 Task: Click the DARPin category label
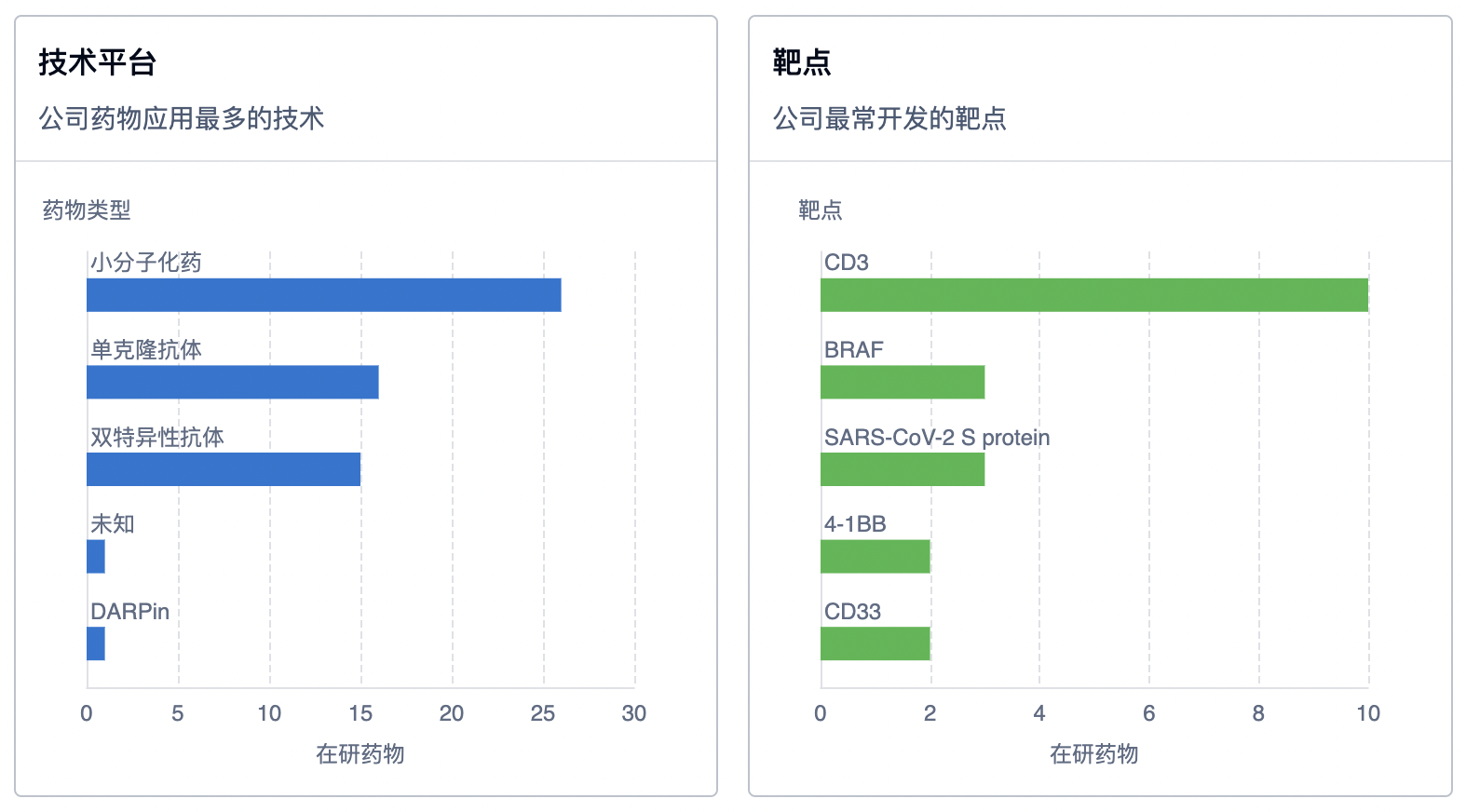(x=129, y=612)
